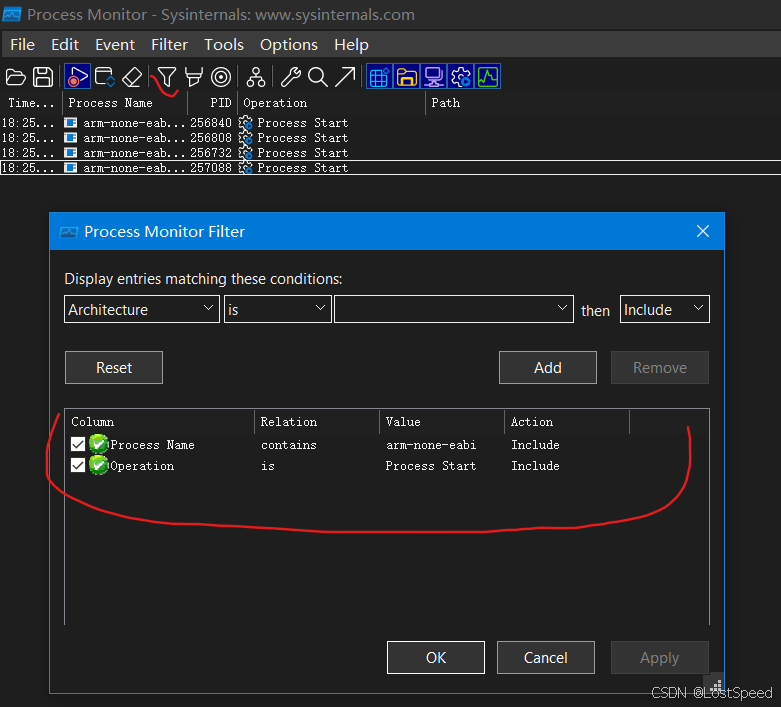Open the Event menu
This screenshot has height=707, width=781.
[115, 45]
